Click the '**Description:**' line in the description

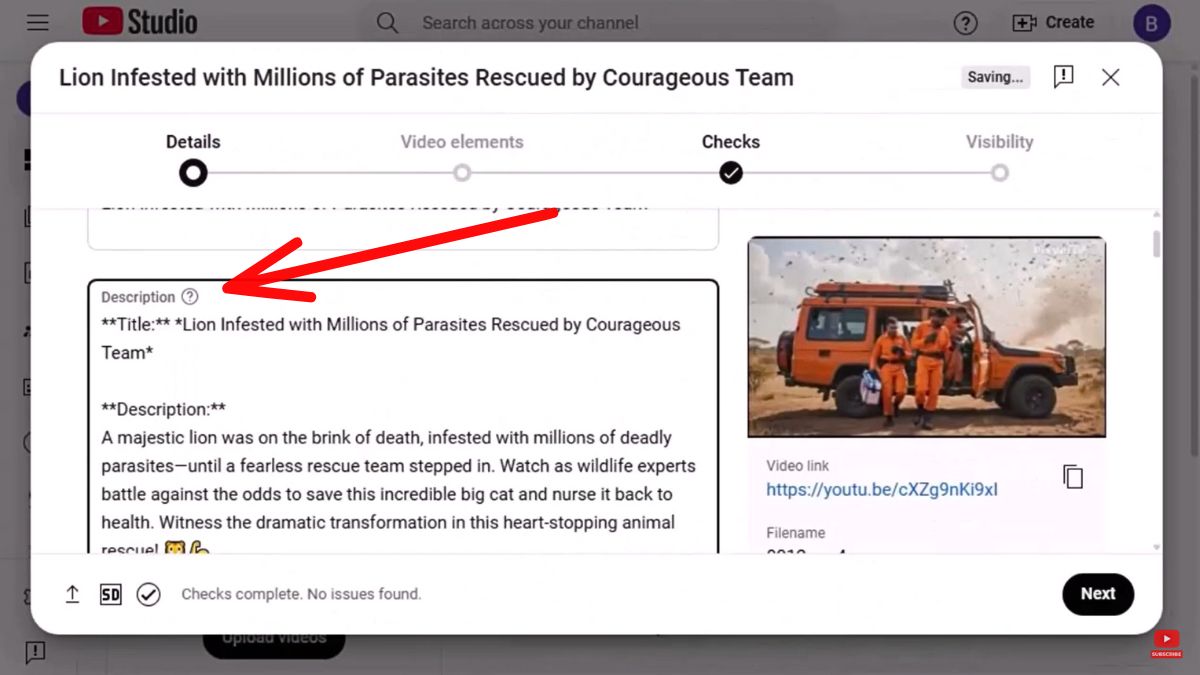coord(164,409)
